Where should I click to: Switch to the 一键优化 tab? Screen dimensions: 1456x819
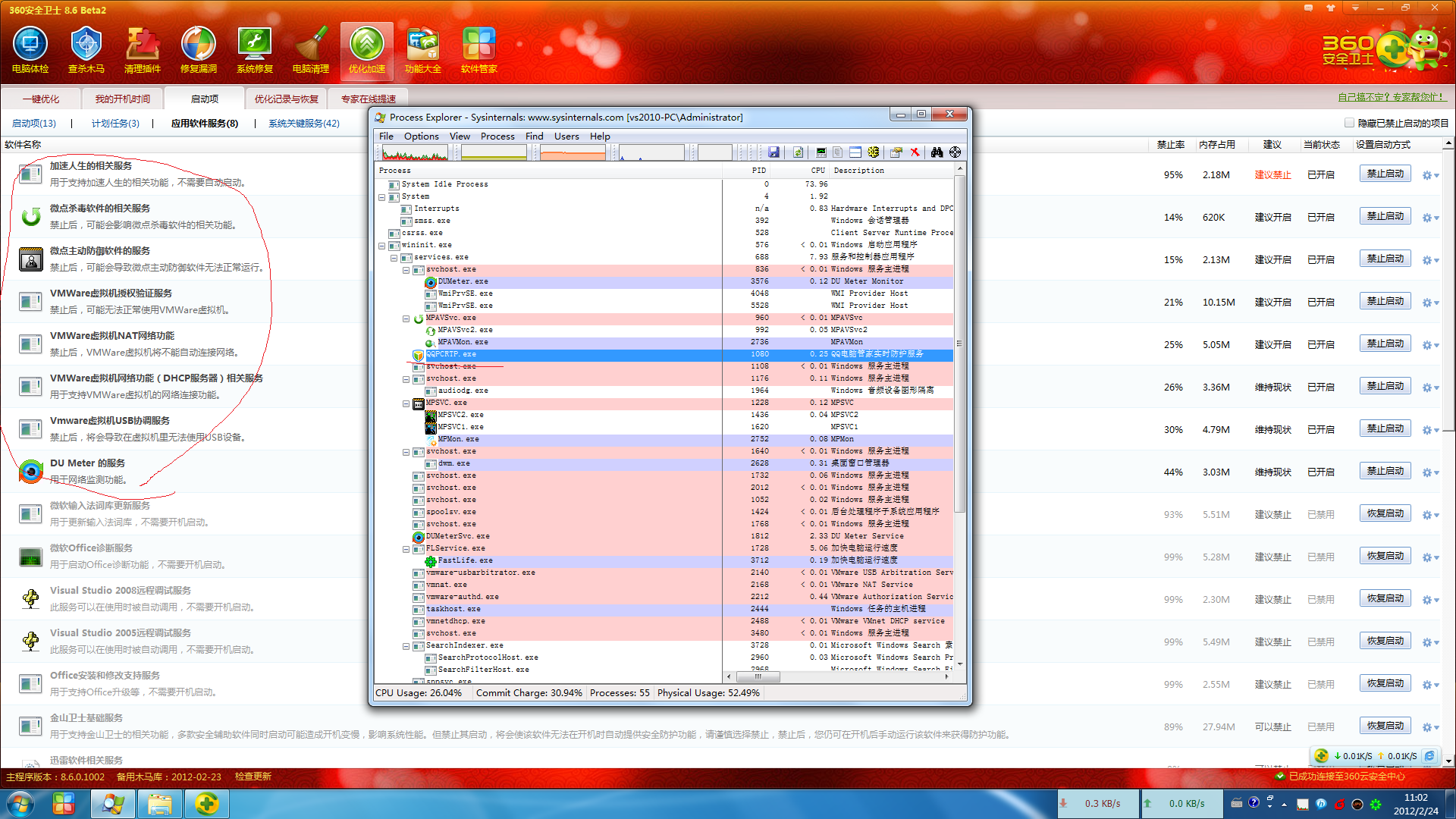pos(40,99)
